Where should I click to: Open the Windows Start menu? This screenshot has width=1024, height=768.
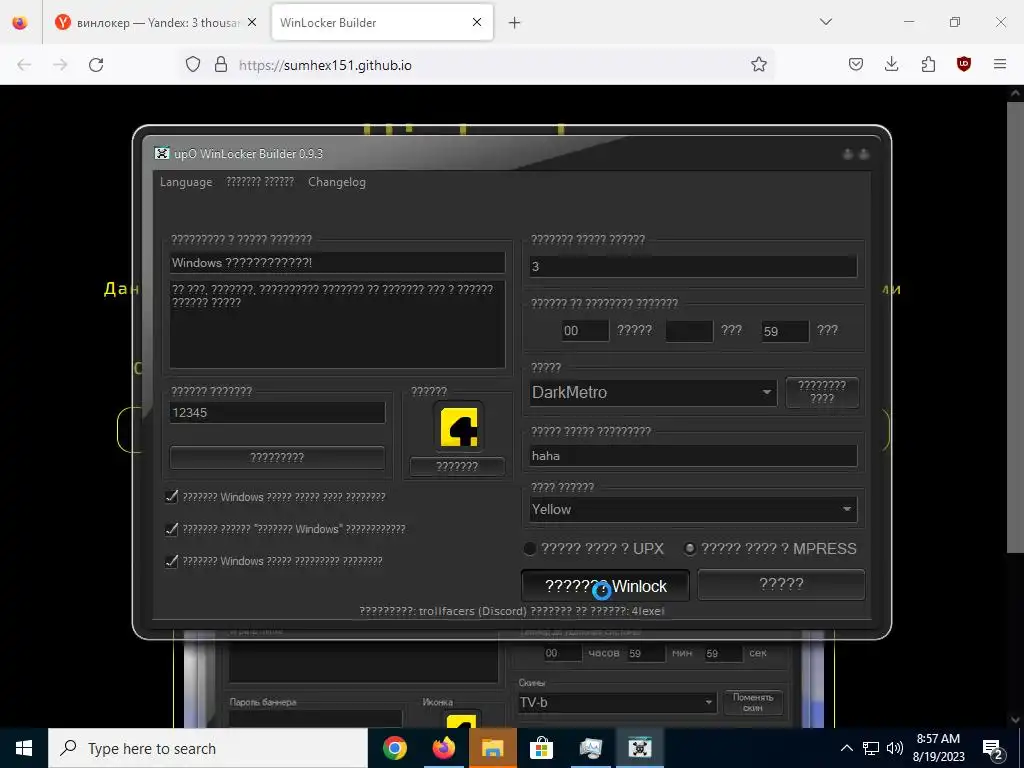[x=24, y=748]
